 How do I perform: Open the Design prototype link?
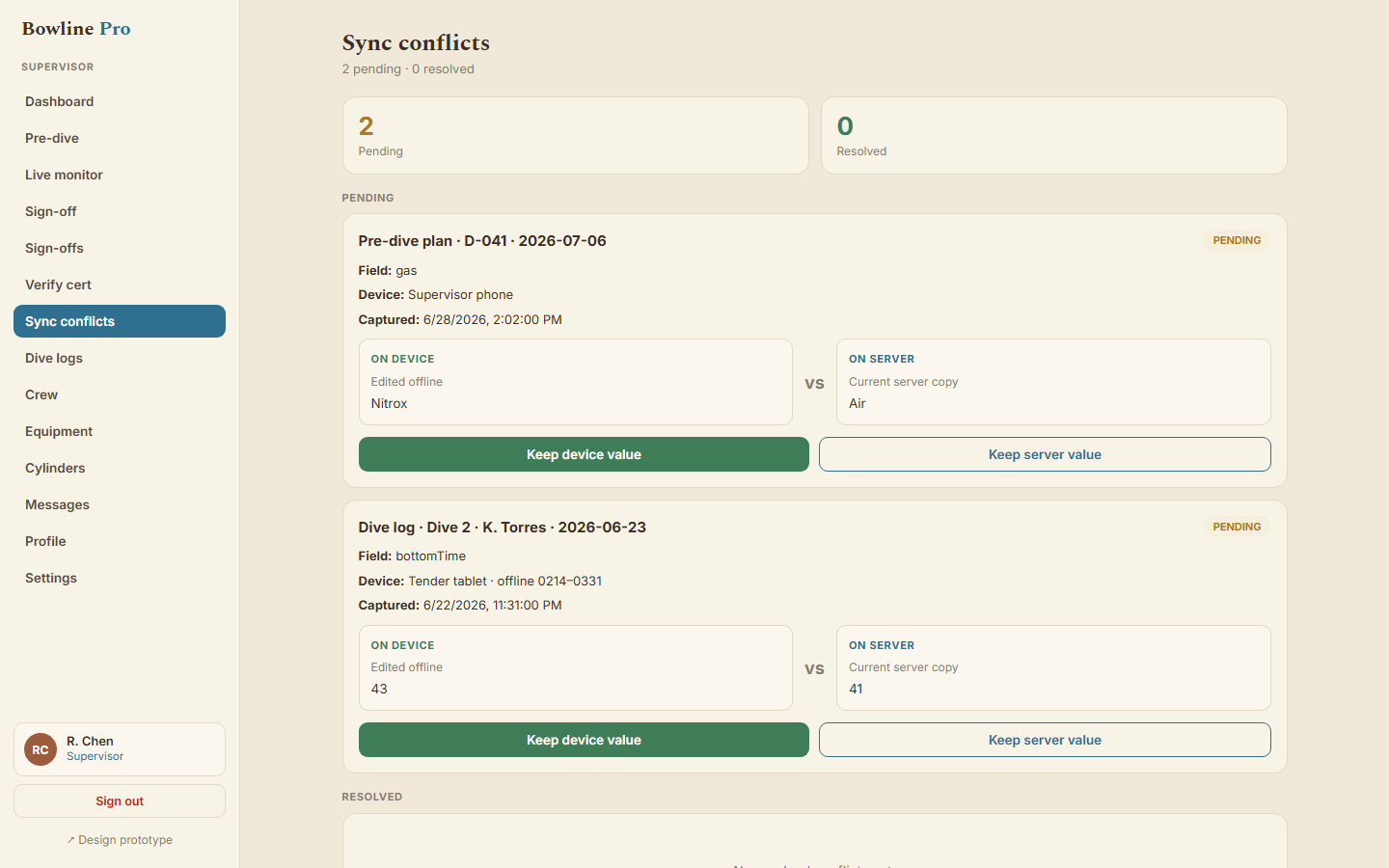[x=120, y=840]
